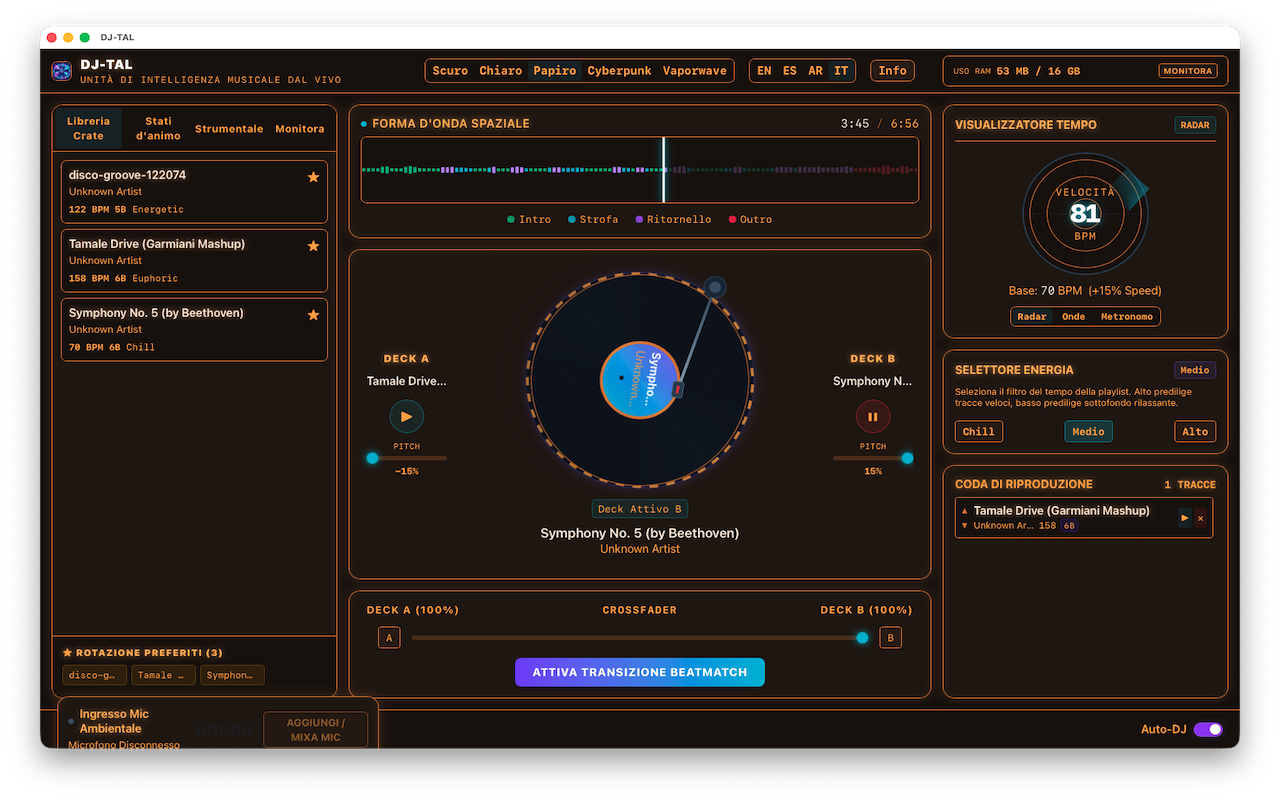This screenshot has height=800, width=1280.
Task: Toggle the Auto-DJ switch
Action: [1208, 729]
